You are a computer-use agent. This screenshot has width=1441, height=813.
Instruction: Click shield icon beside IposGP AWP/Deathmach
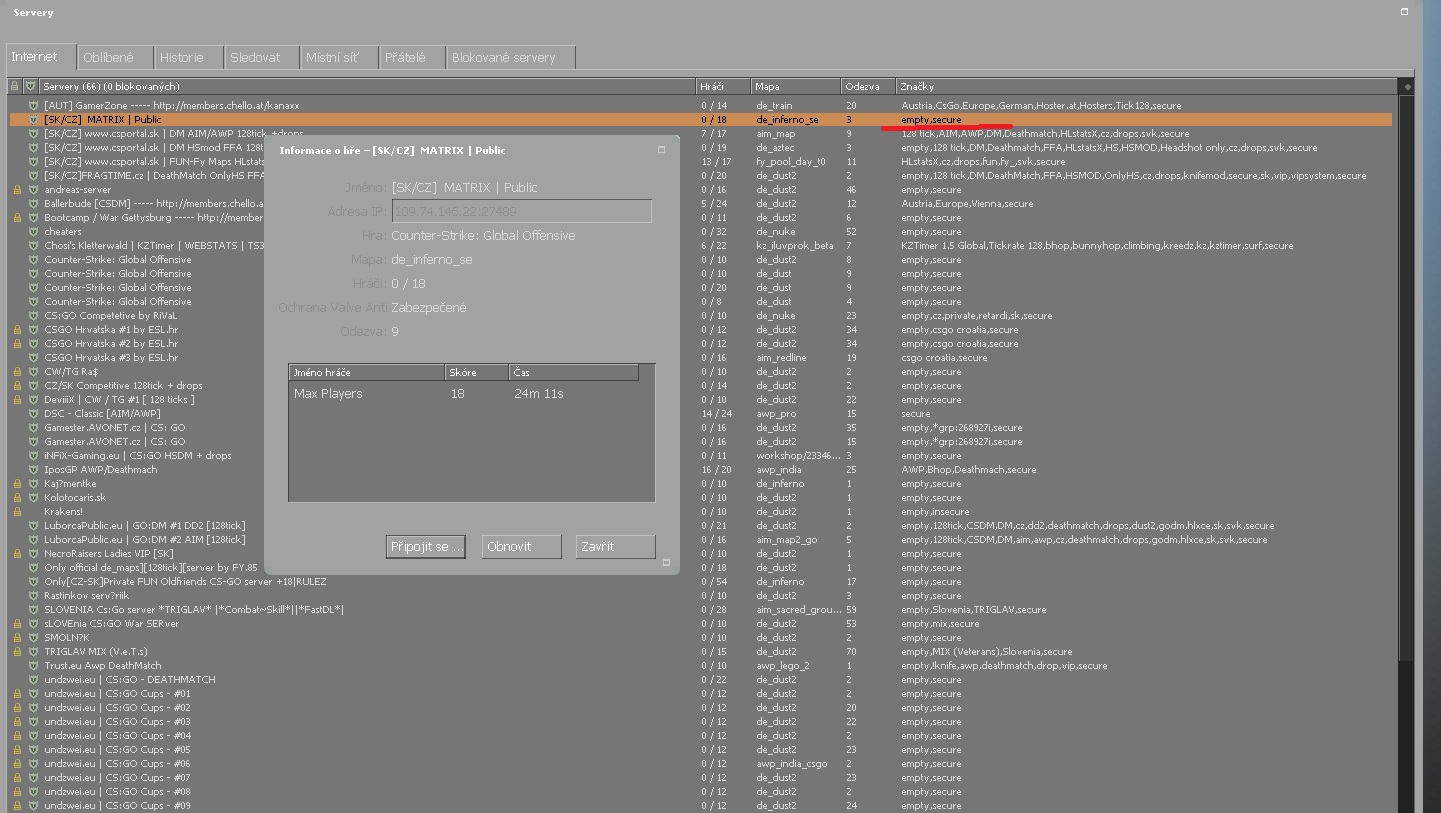point(32,469)
